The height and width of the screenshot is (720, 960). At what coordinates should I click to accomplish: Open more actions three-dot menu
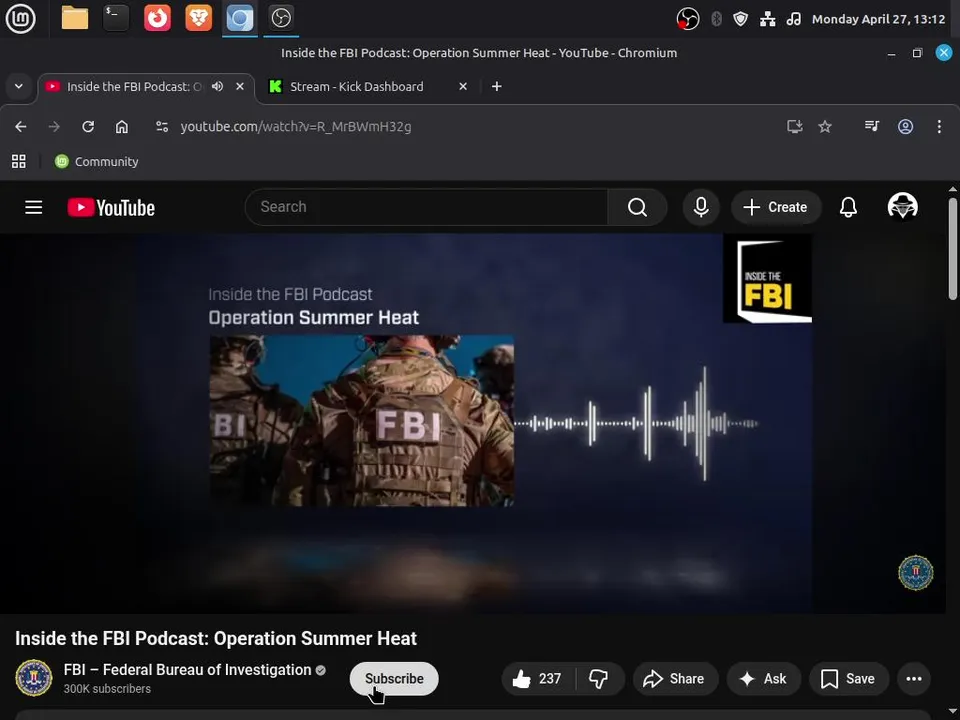pyautogui.click(x=913, y=678)
